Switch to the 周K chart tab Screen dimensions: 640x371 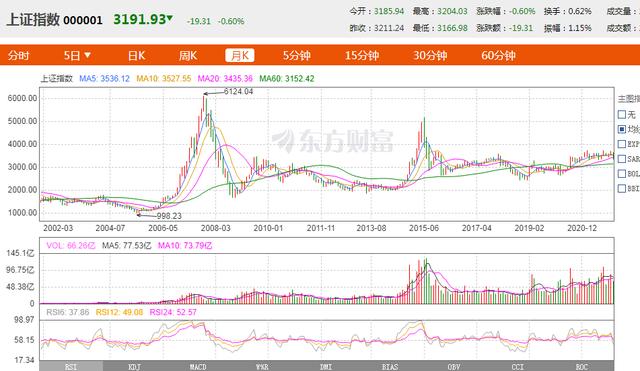[x=188, y=56]
